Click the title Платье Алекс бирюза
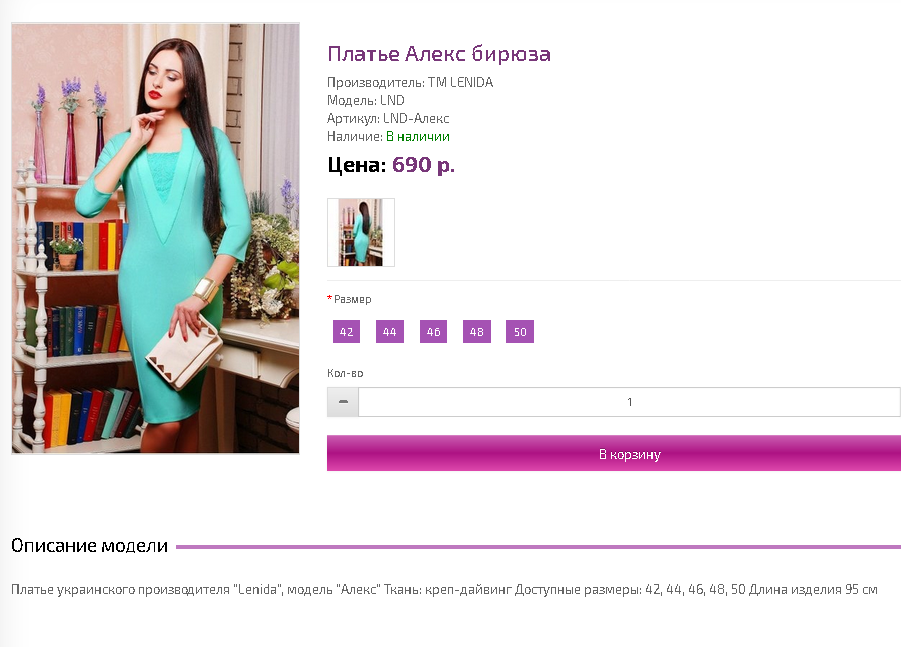This screenshot has height=647, width=901. pyautogui.click(x=439, y=53)
